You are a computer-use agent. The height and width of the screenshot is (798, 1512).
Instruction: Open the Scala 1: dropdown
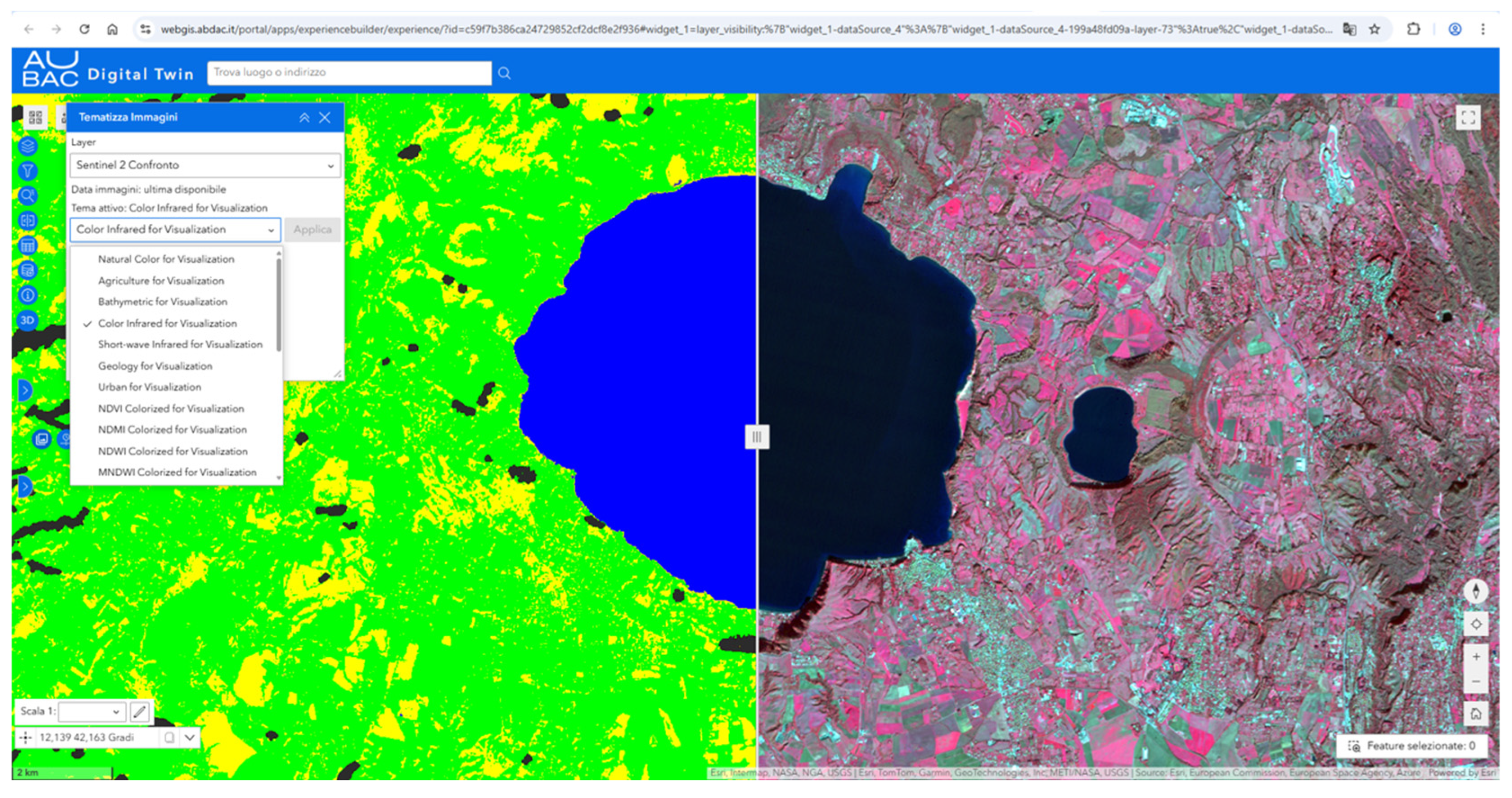click(x=92, y=712)
